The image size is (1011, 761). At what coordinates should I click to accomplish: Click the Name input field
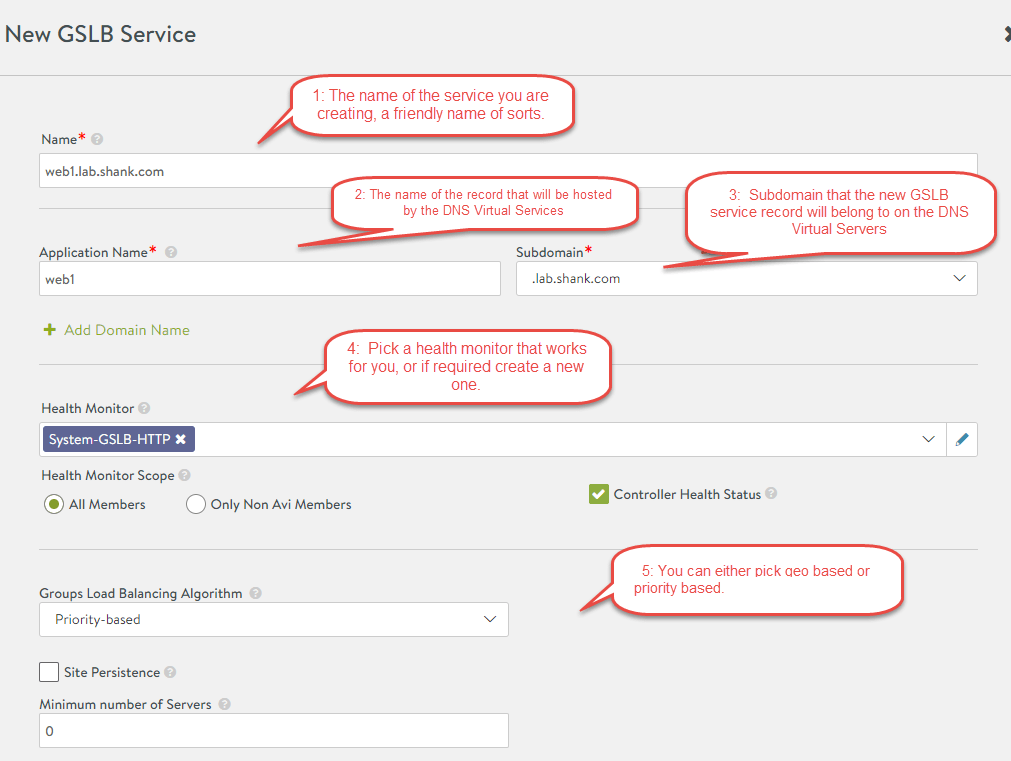coord(508,171)
